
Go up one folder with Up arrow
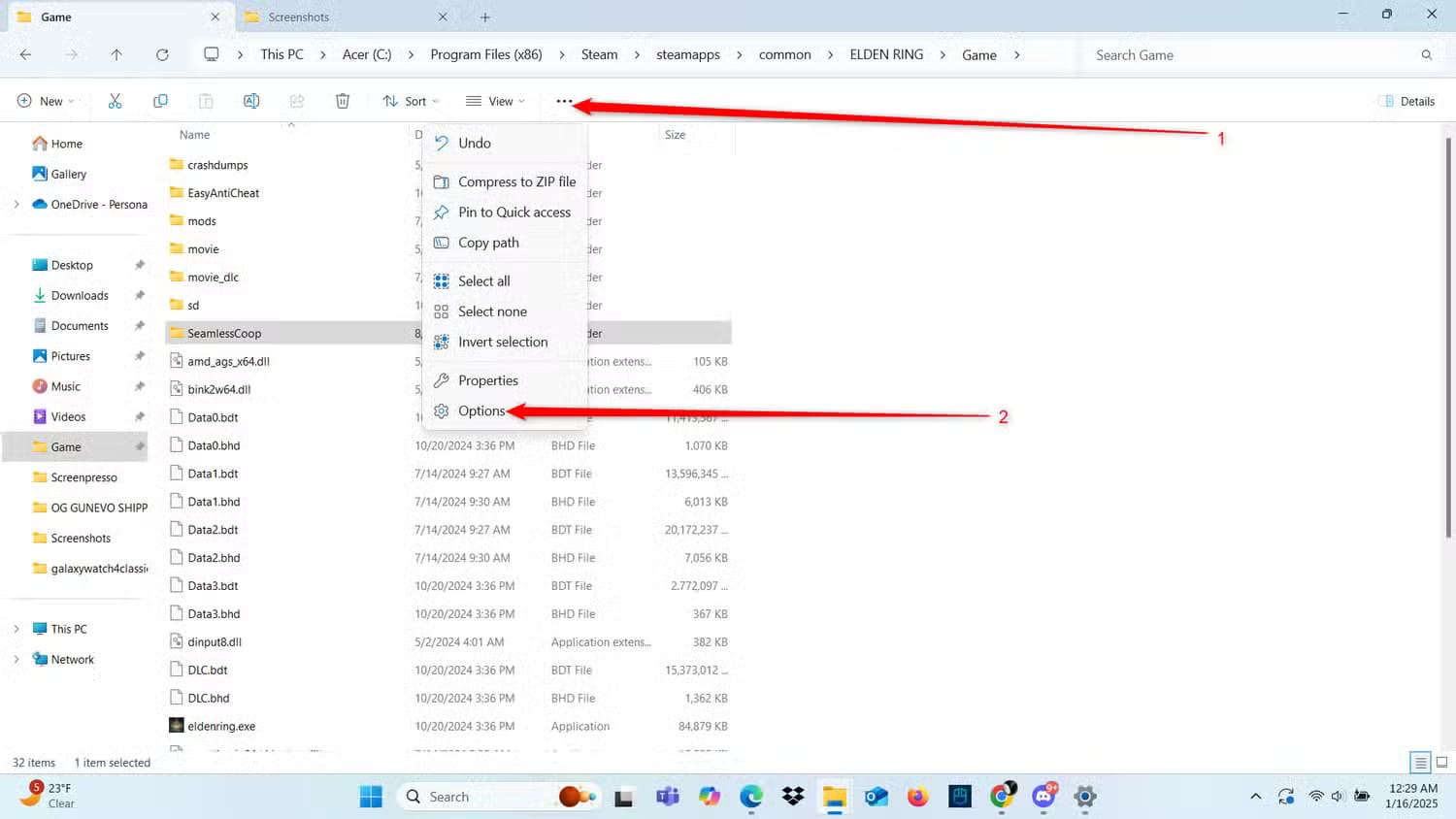pyautogui.click(x=116, y=54)
